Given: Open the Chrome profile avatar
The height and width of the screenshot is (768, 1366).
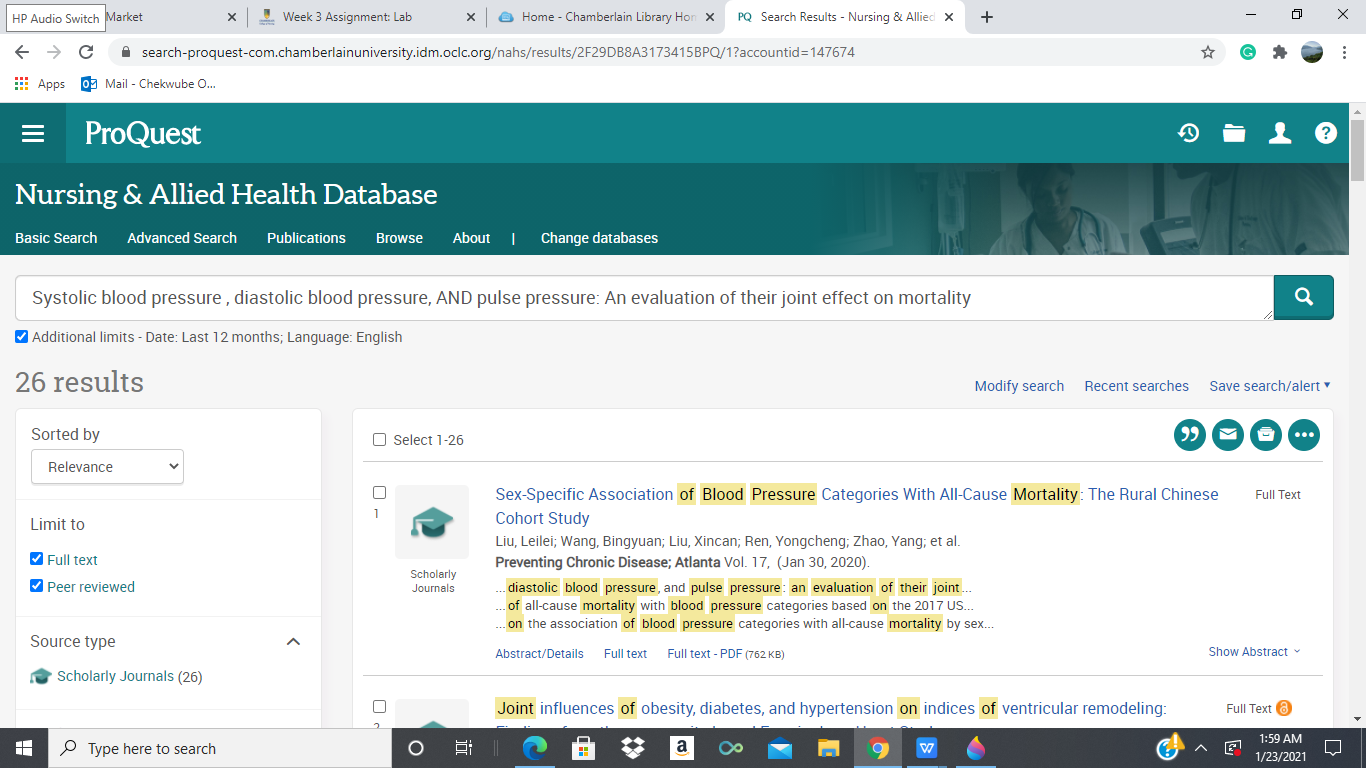Looking at the screenshot, I should pos(1312,52).
